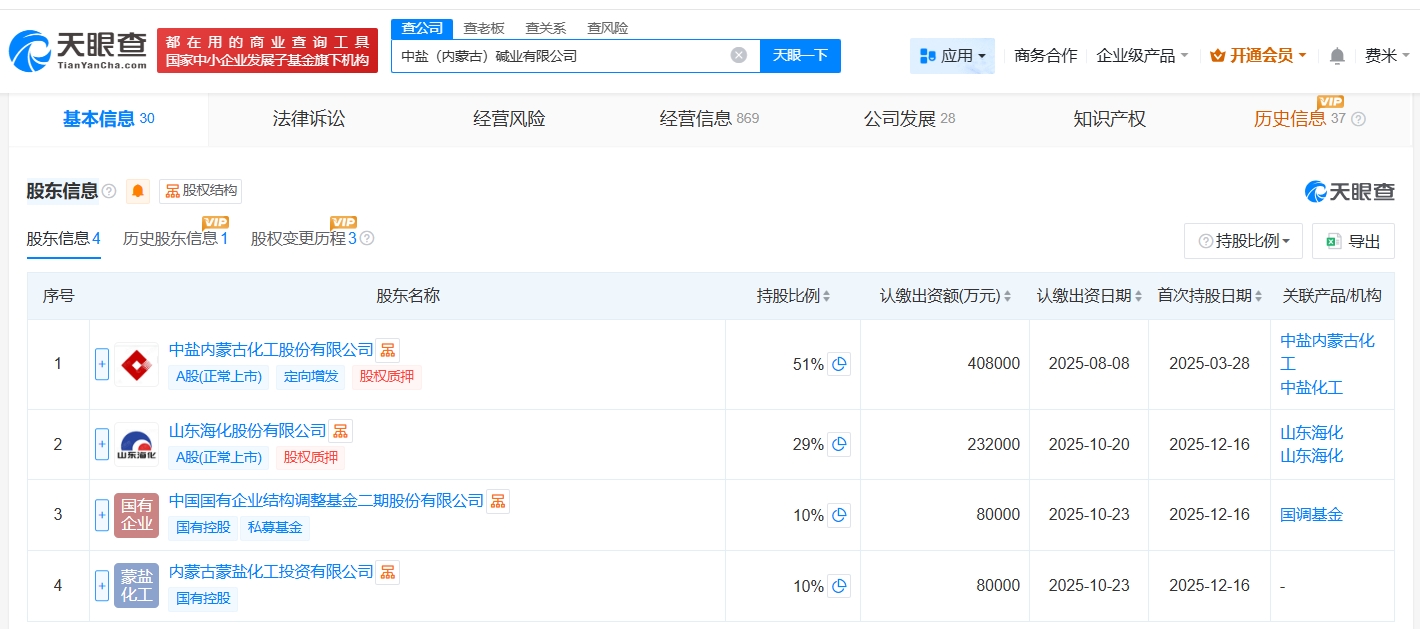Image resolution: width=1420 pixels, height=629 pixels.
Task: Click the 天眼一下 search button
Action: (800, 56)
